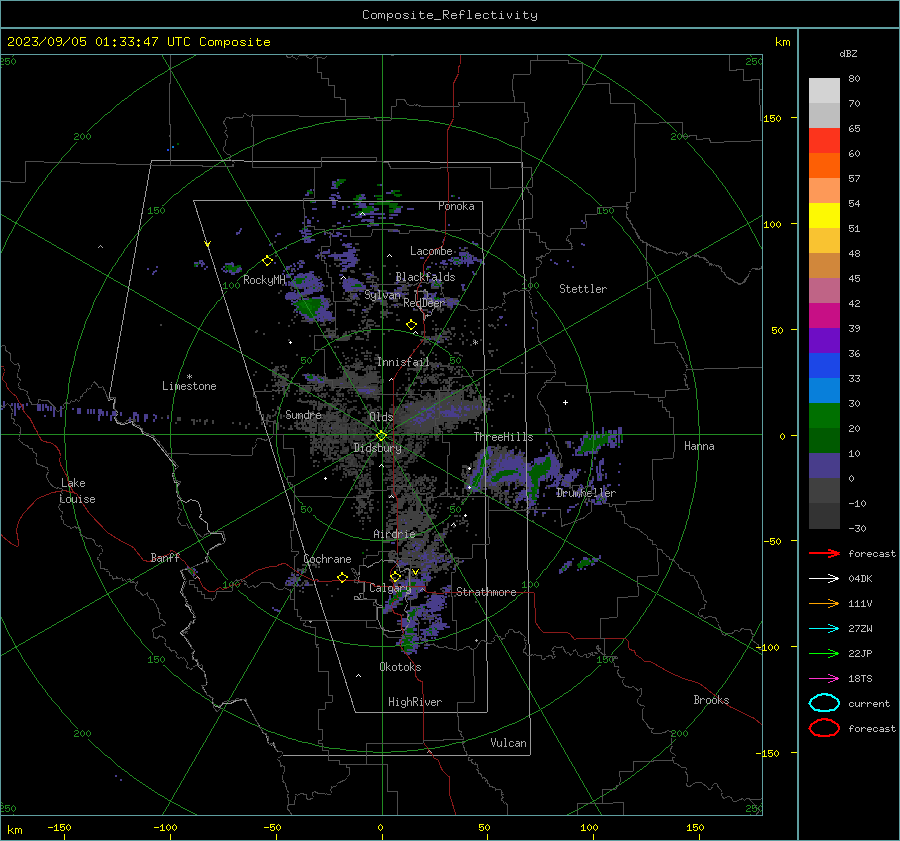Click the Olds city label
Image resolution: width=900 pixels, height=841 pixels.
[x=381, y=417]
